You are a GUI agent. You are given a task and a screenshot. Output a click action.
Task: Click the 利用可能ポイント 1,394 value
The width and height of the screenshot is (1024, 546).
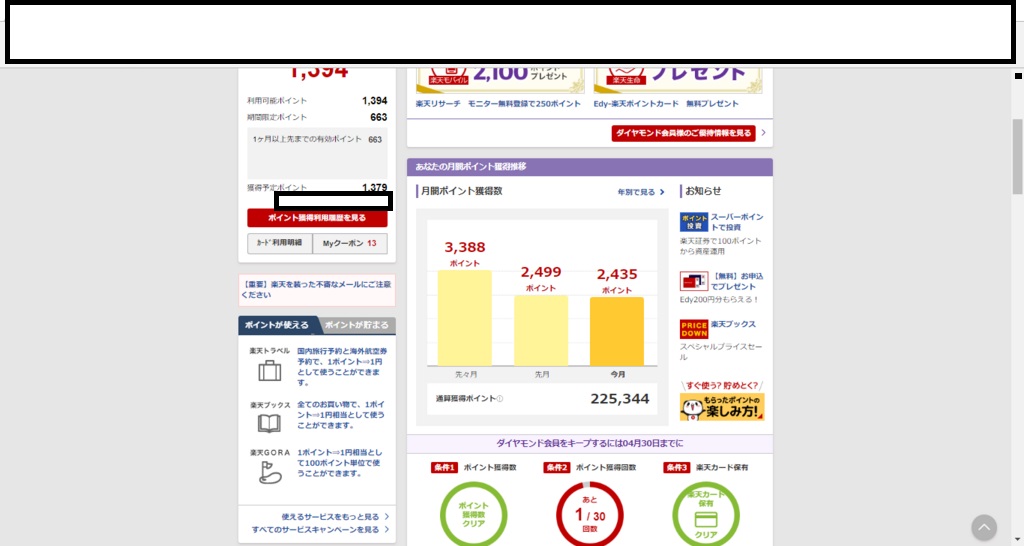point(374,101)
